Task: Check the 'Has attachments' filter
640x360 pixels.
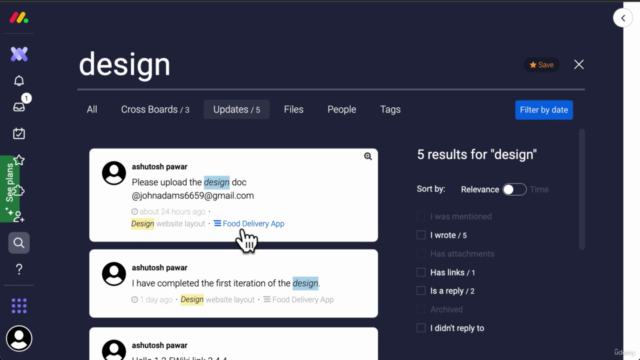Action: 421,254
